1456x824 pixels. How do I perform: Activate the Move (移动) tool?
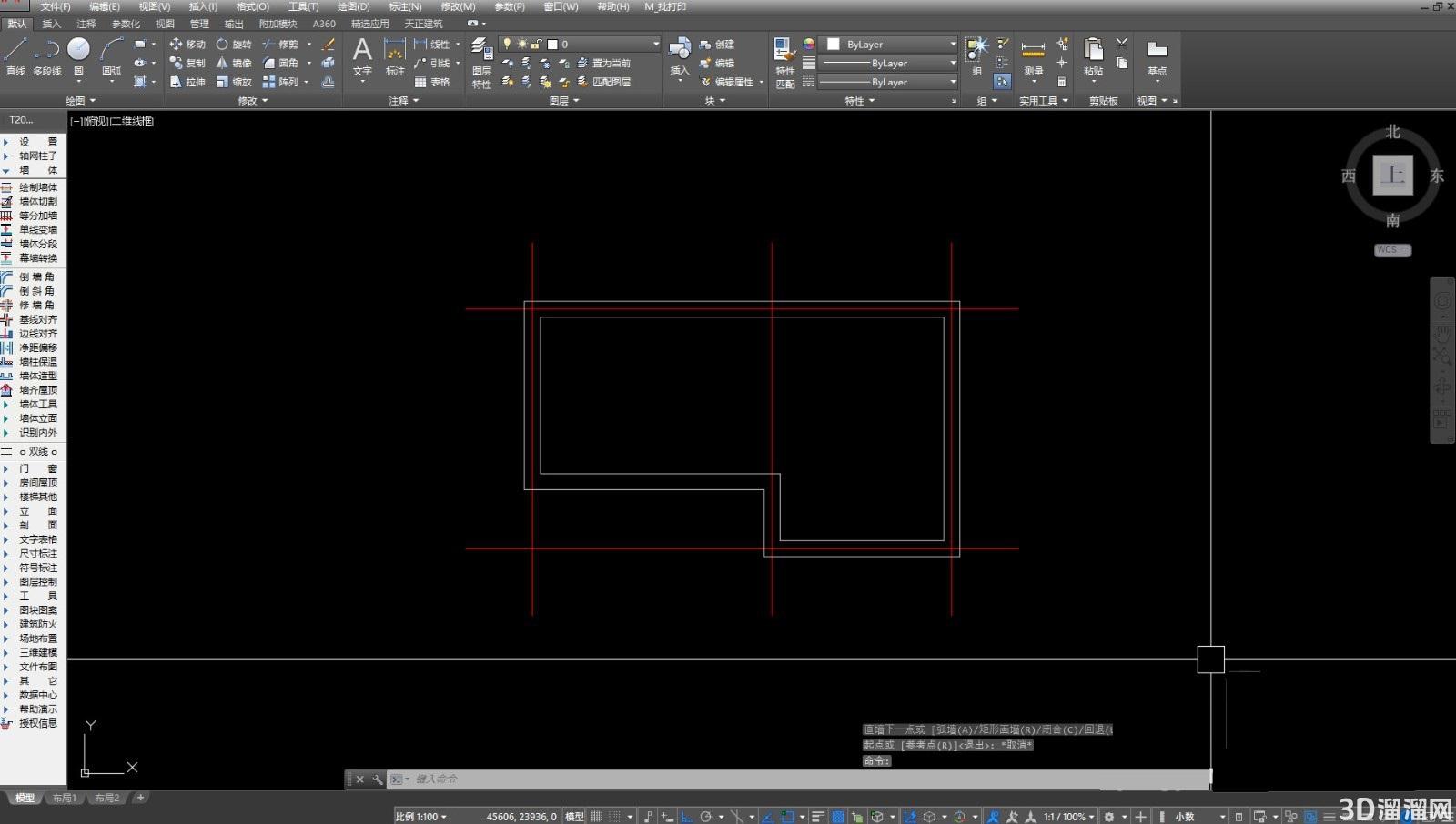tap(187, 44)
